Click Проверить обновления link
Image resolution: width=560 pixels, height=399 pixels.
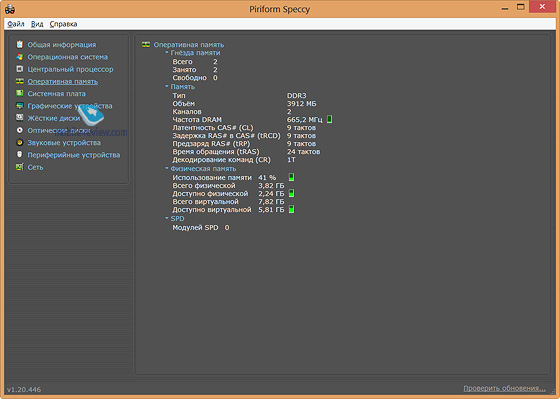(504, 388)
